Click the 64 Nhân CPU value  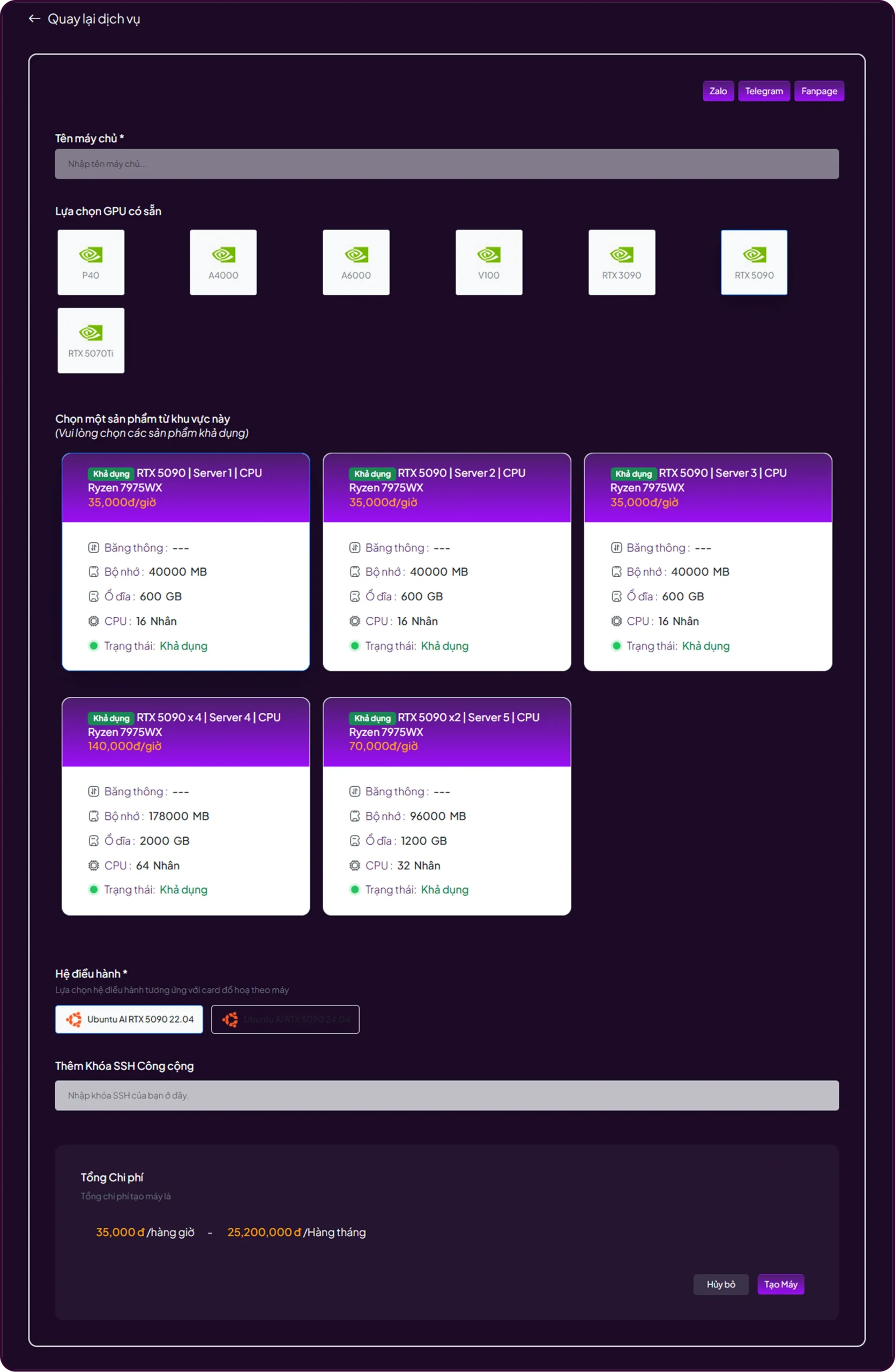point(158,866)
